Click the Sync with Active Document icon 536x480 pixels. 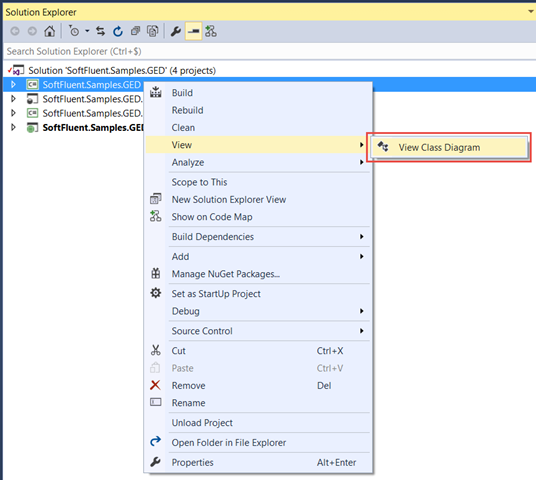100,31
